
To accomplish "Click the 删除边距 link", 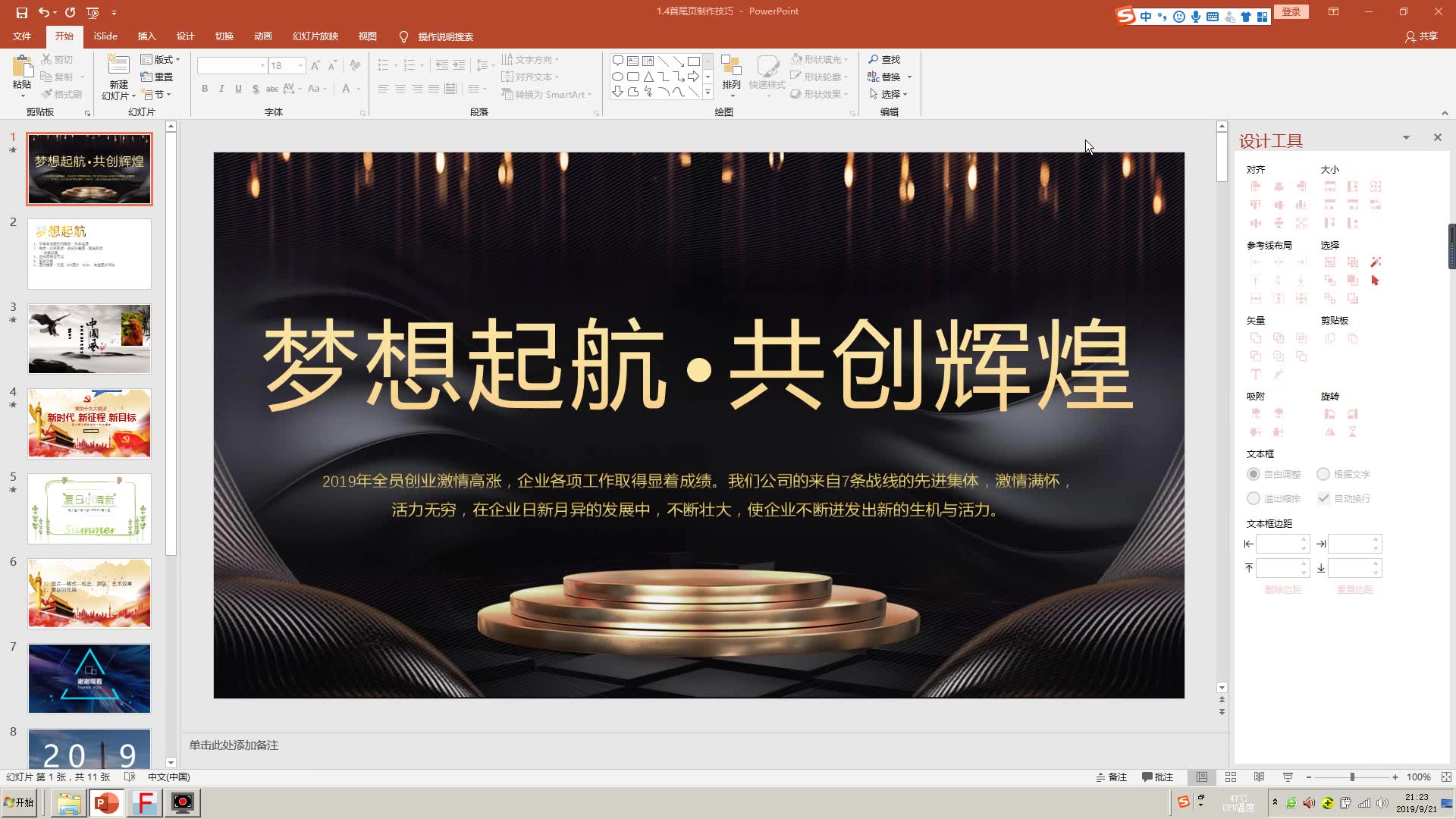I will click(1283, 588).
